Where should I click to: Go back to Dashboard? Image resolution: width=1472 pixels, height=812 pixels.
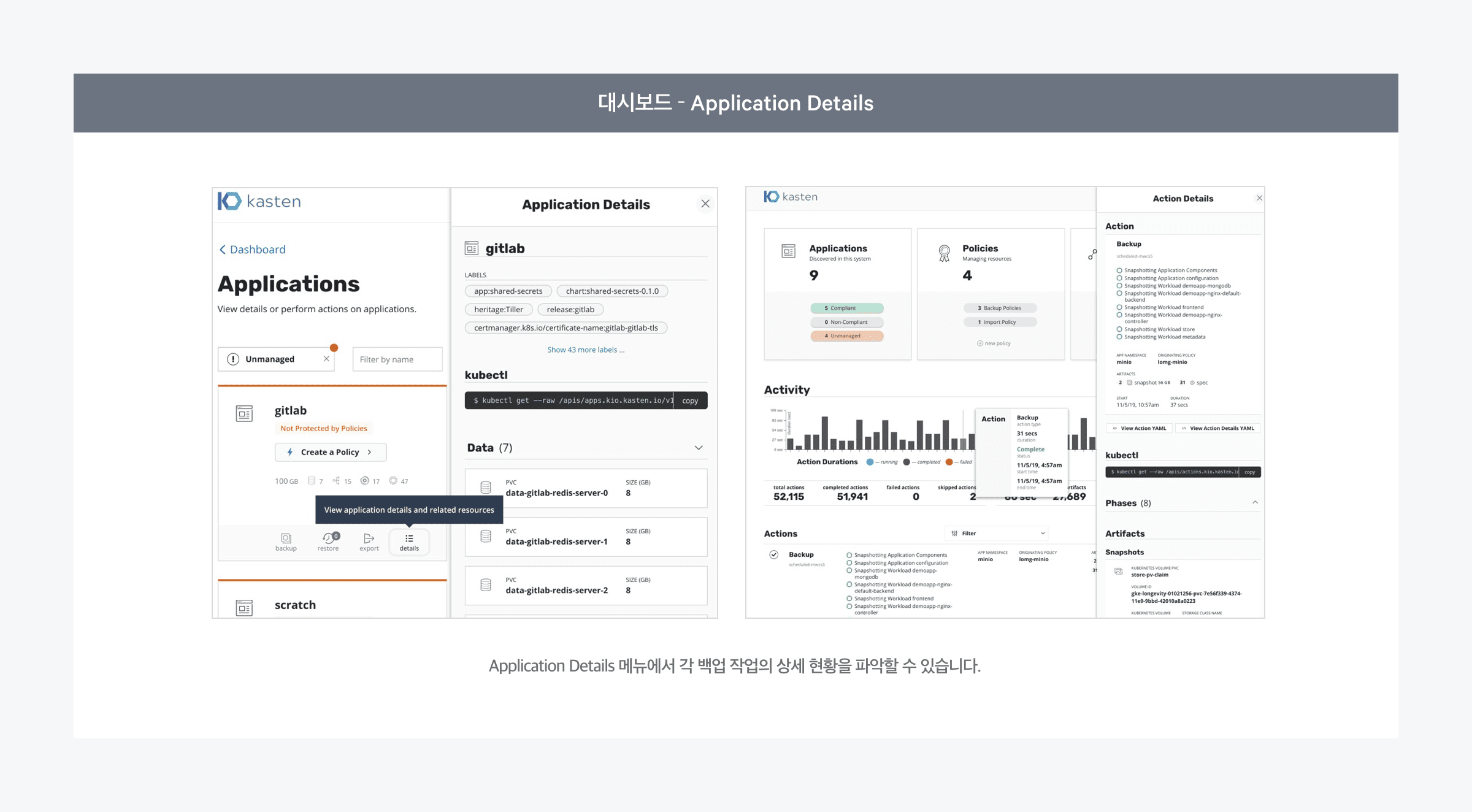click(252, 250)
